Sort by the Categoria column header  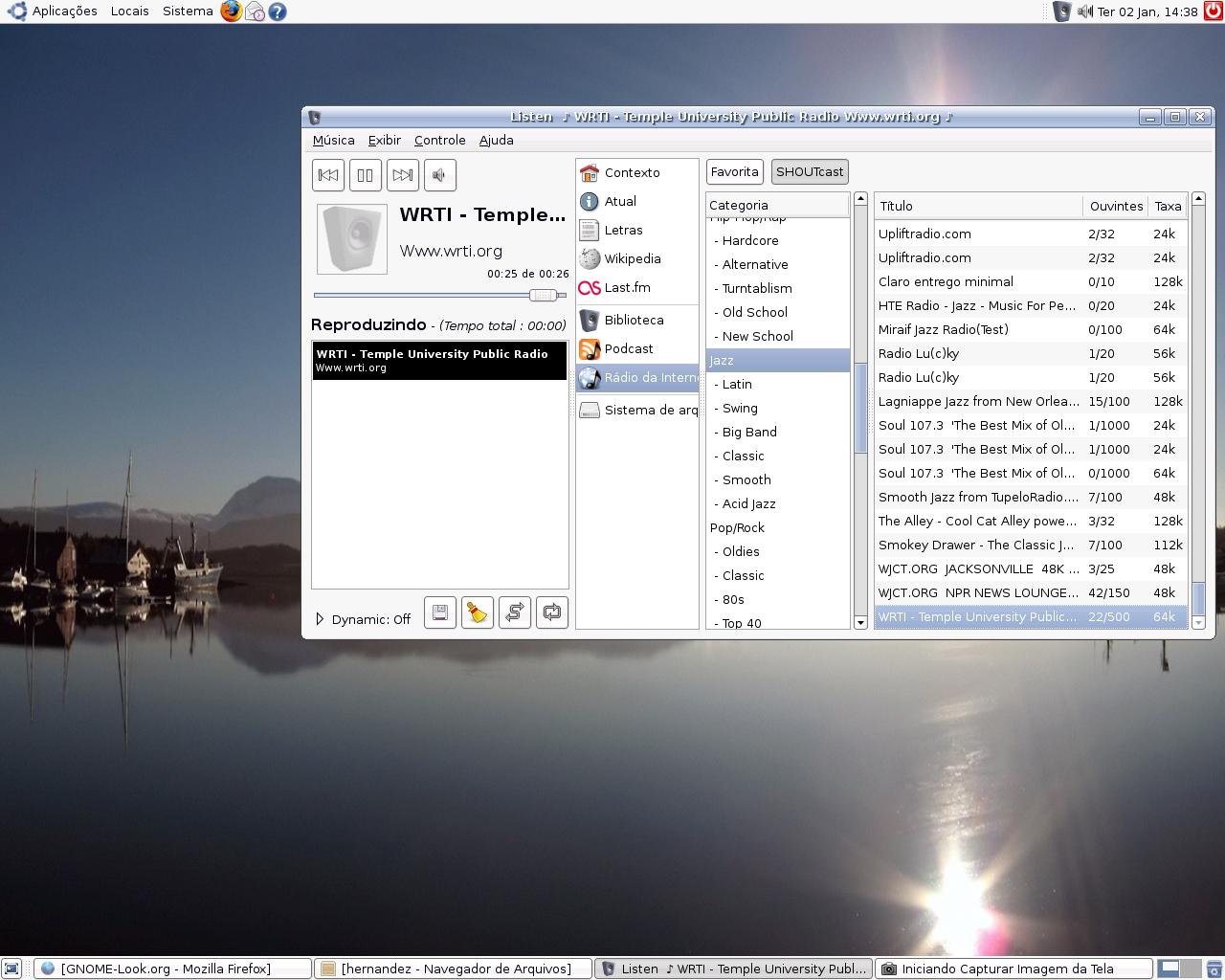point(777,205)
